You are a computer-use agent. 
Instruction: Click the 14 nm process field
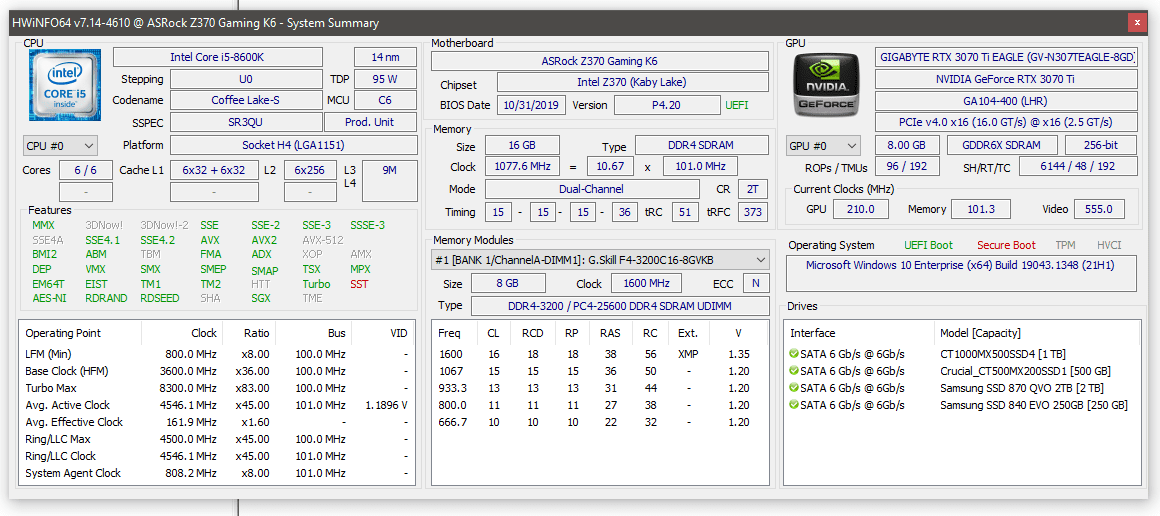(385, 57)
